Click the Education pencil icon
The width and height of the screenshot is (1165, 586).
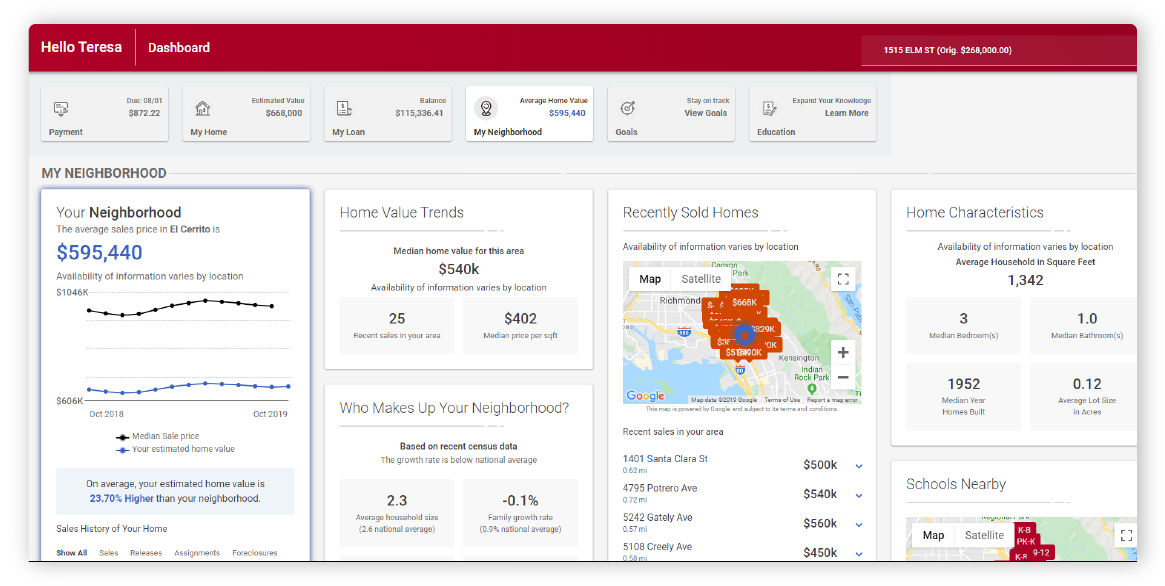[769, 108]
